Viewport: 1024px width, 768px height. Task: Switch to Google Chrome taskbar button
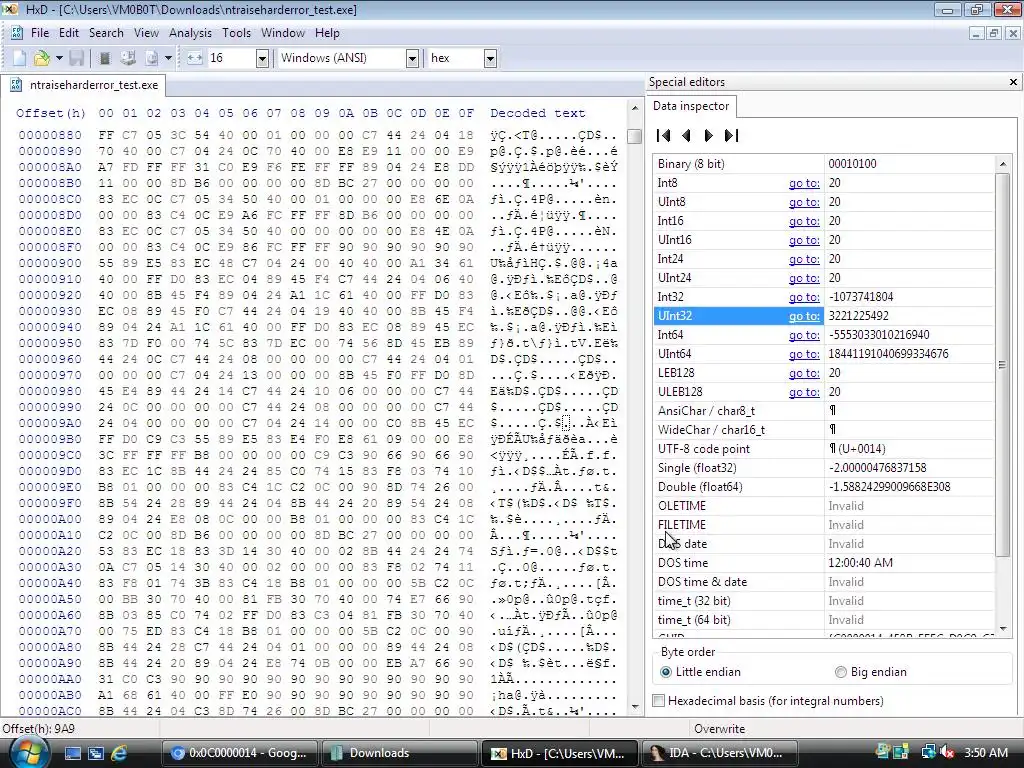[239, 753]
